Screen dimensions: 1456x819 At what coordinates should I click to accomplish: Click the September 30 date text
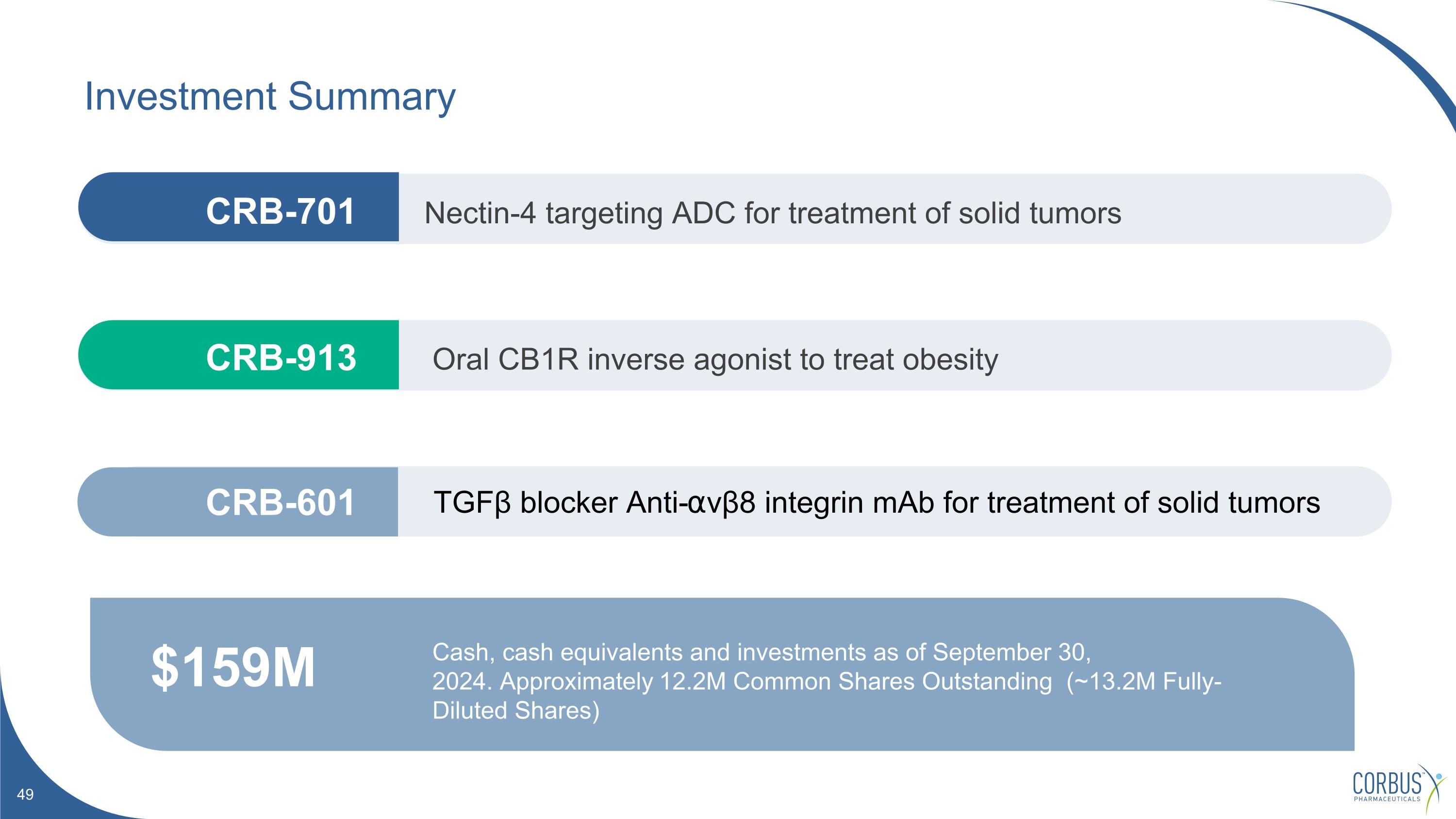click(1012, 653)
